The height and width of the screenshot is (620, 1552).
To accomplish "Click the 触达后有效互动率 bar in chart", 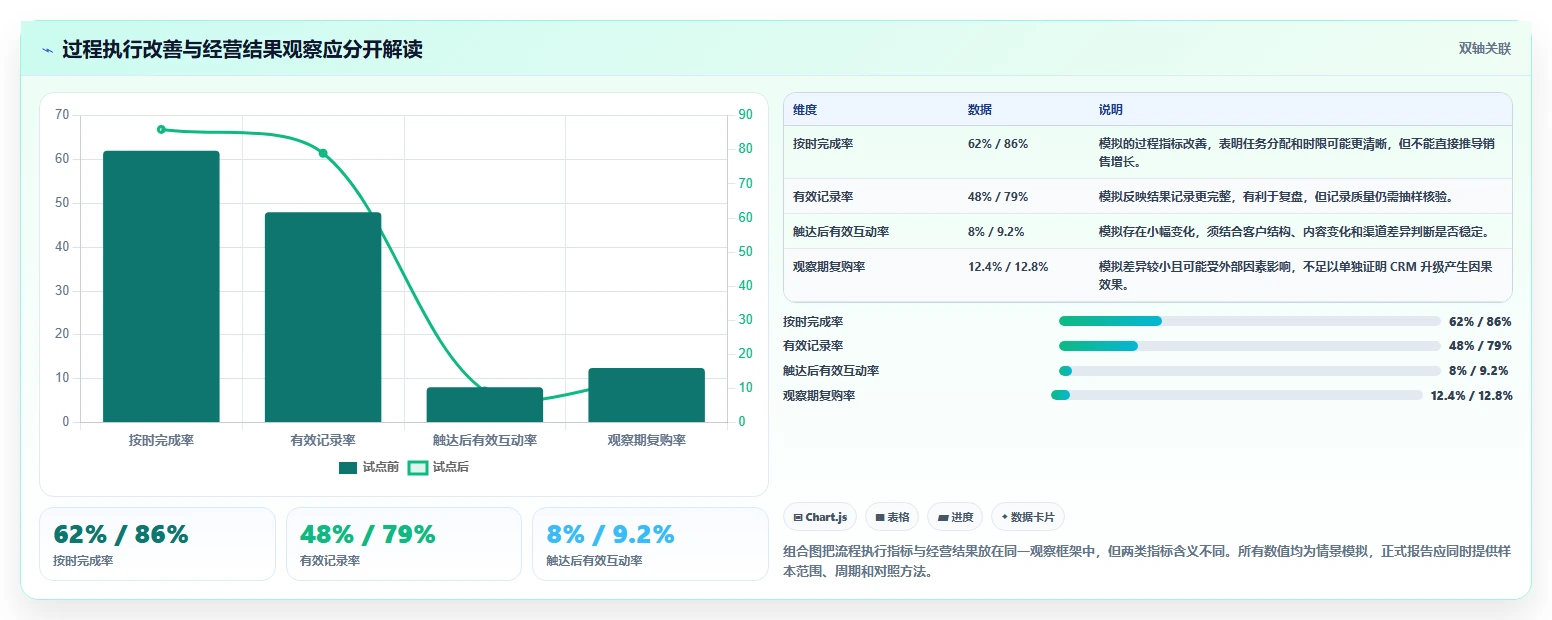I will tap(485, 405).
